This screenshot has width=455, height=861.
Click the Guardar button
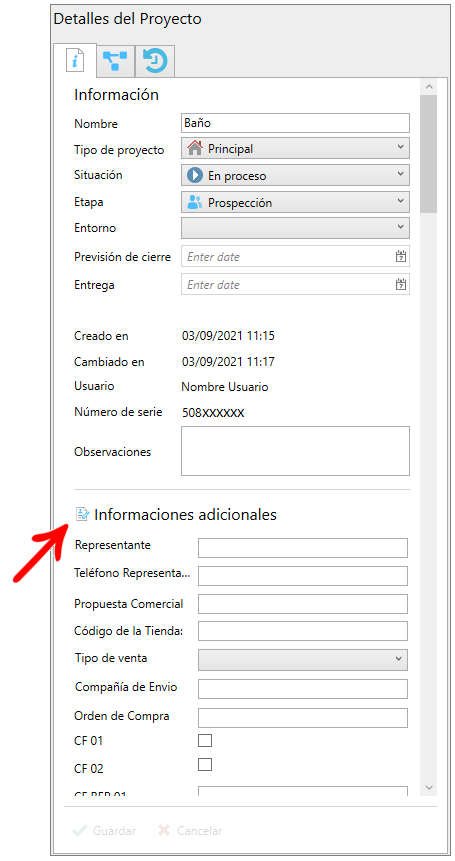[x=104, y=831]
